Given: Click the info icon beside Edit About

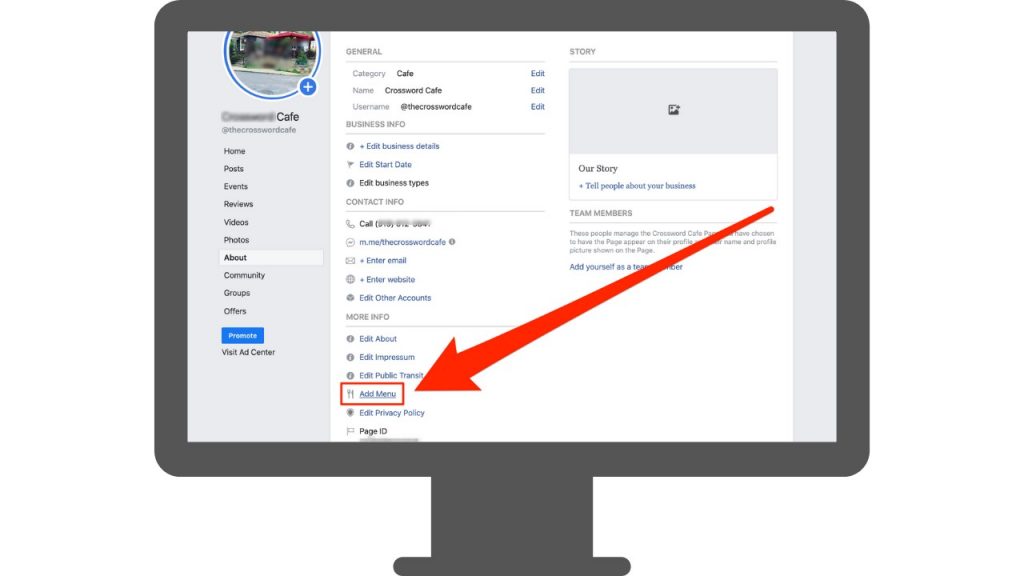Looking at the screenshot, I should click(x=350, y=339).
